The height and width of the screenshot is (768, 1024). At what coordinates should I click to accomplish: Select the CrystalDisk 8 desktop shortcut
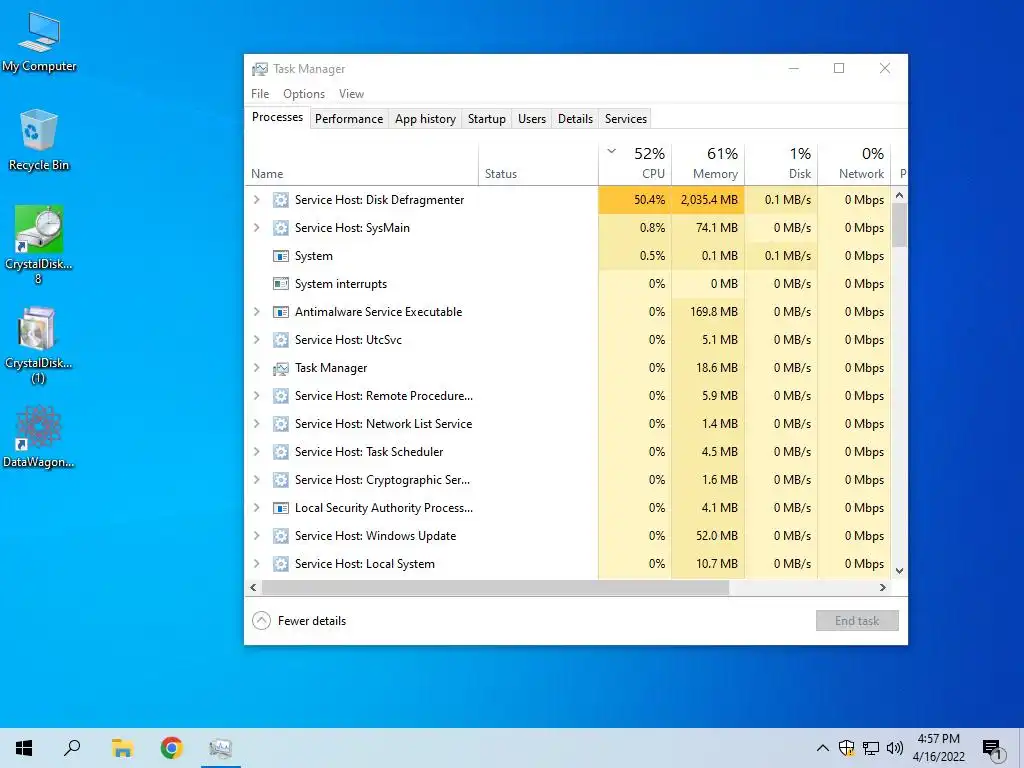[39, 244]
